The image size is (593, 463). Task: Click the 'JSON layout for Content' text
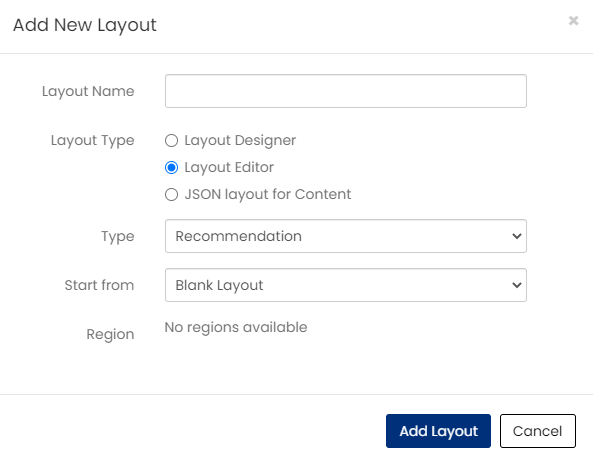pyautogui.click(x=268, y=194)
